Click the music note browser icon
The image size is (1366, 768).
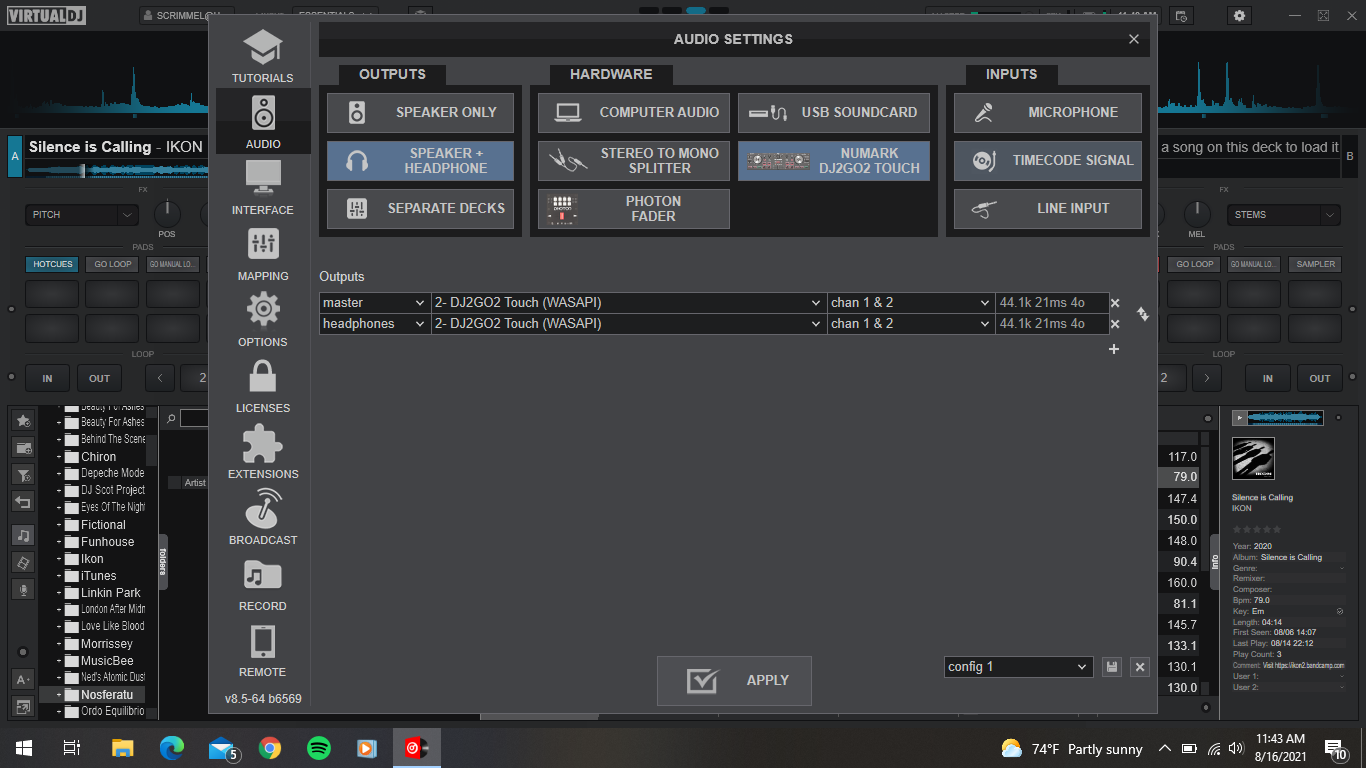click(x=23, y=535)
